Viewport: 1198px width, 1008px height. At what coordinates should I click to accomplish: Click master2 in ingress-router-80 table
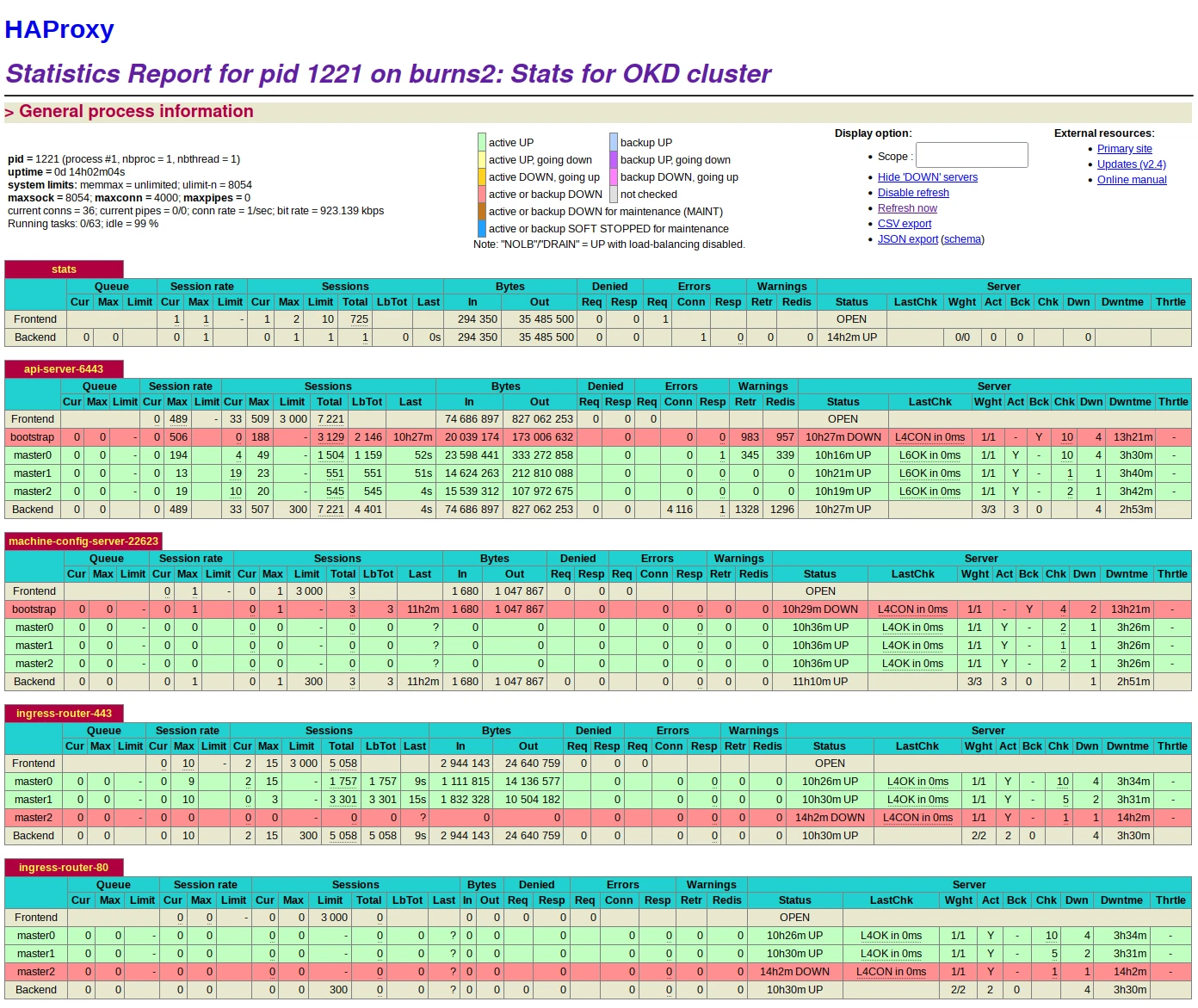coord(36,972)
